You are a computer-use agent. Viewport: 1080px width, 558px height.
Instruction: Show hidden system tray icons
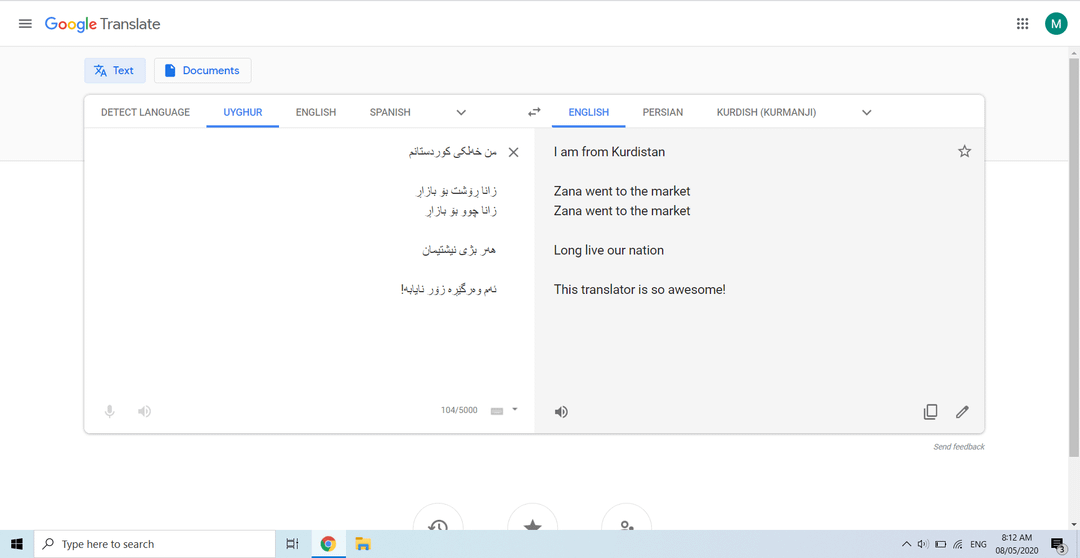[906, 544]
